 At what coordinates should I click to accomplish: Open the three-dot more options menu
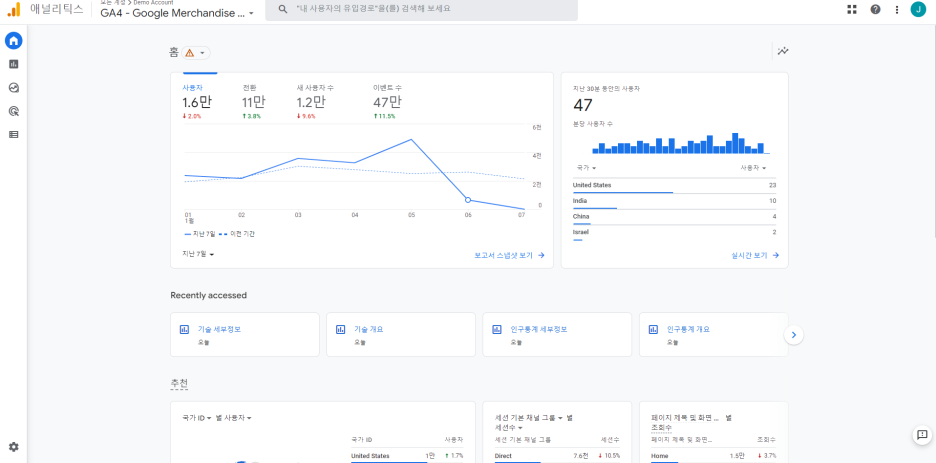pyautogui.click(x=897, y=9)
